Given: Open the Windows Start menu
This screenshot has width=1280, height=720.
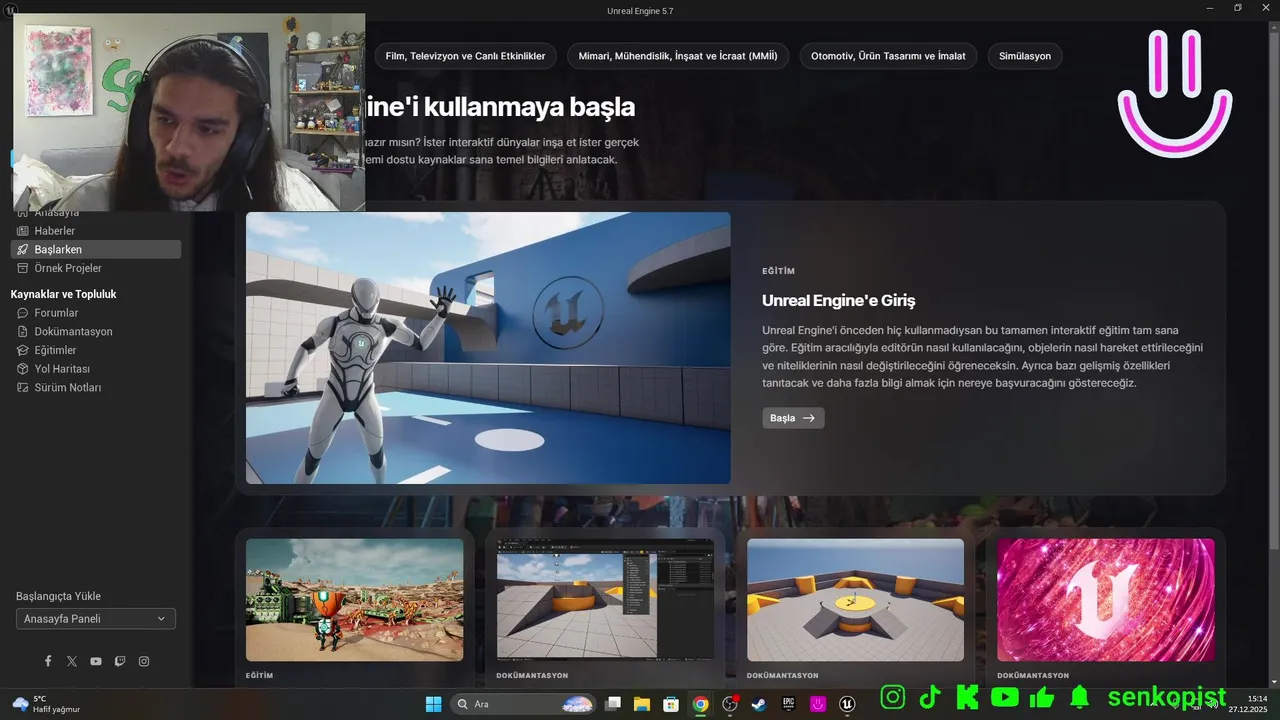Looking at the screenshot, I should pos(434,704).
